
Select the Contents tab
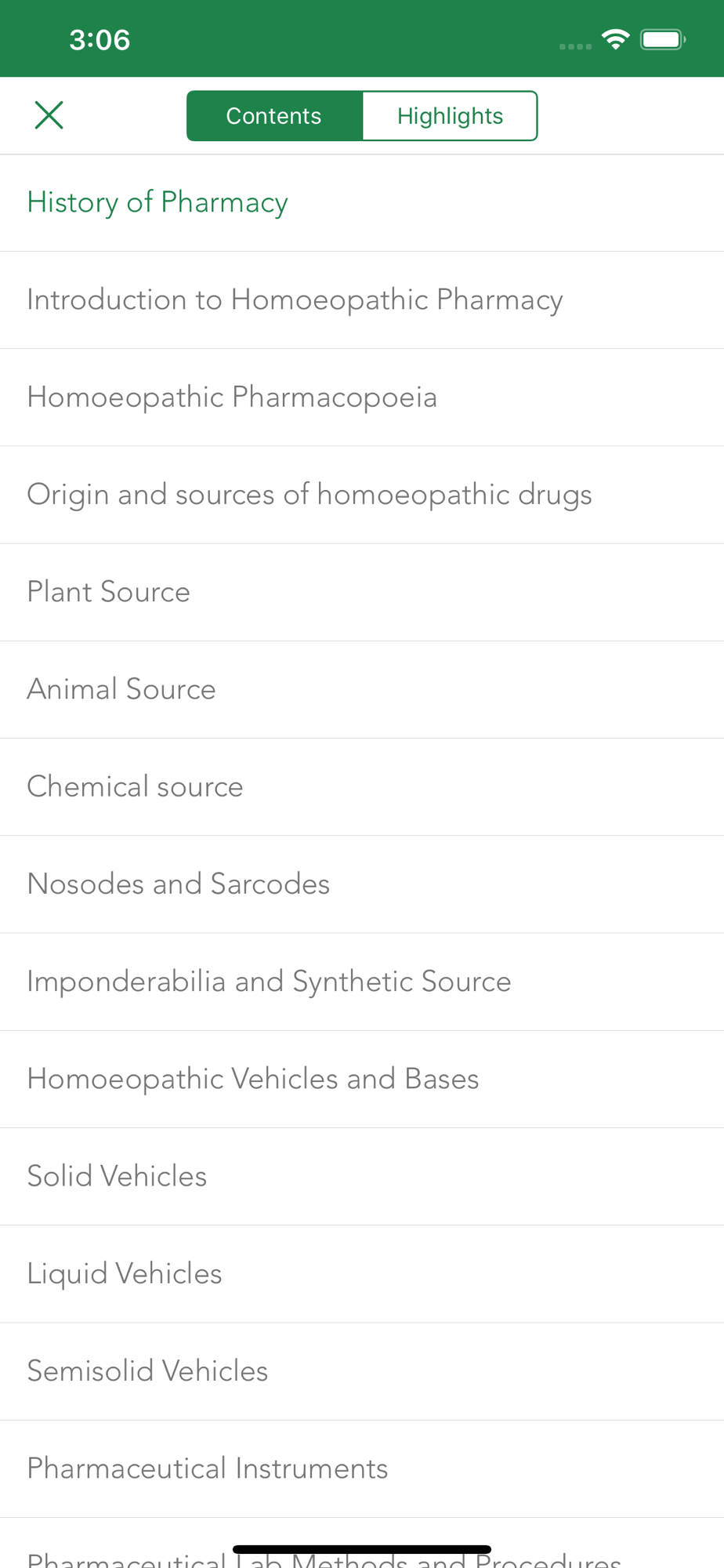coord(274,116)
